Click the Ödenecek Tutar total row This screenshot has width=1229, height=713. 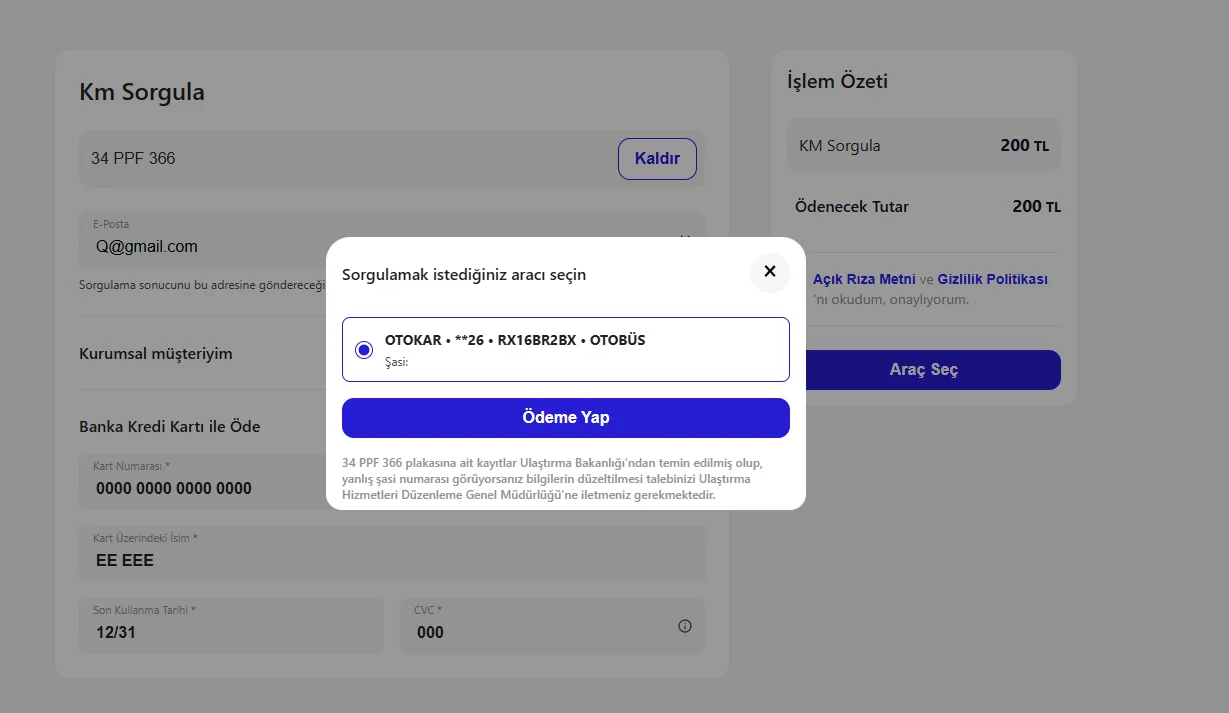pyautogui.click(x=923, y=207)
